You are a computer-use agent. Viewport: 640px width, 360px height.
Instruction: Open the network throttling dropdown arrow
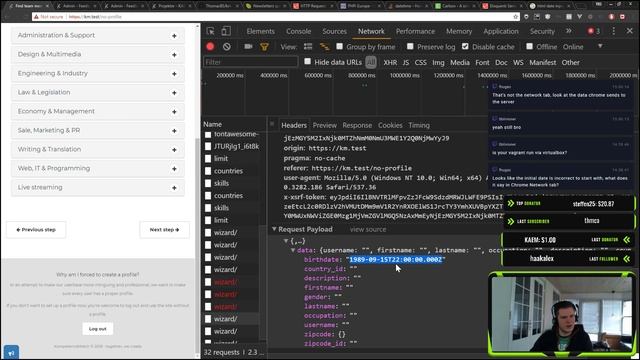pos(600,46)
